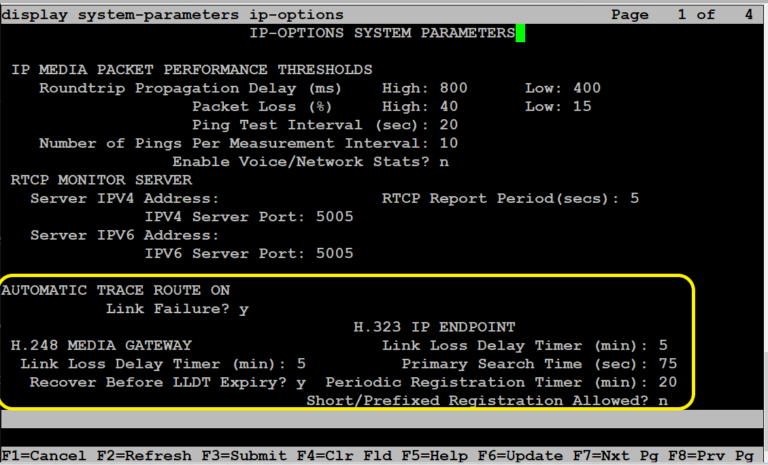
Task: Click the Primary Search Time value 75
Action: pos(668,364)
